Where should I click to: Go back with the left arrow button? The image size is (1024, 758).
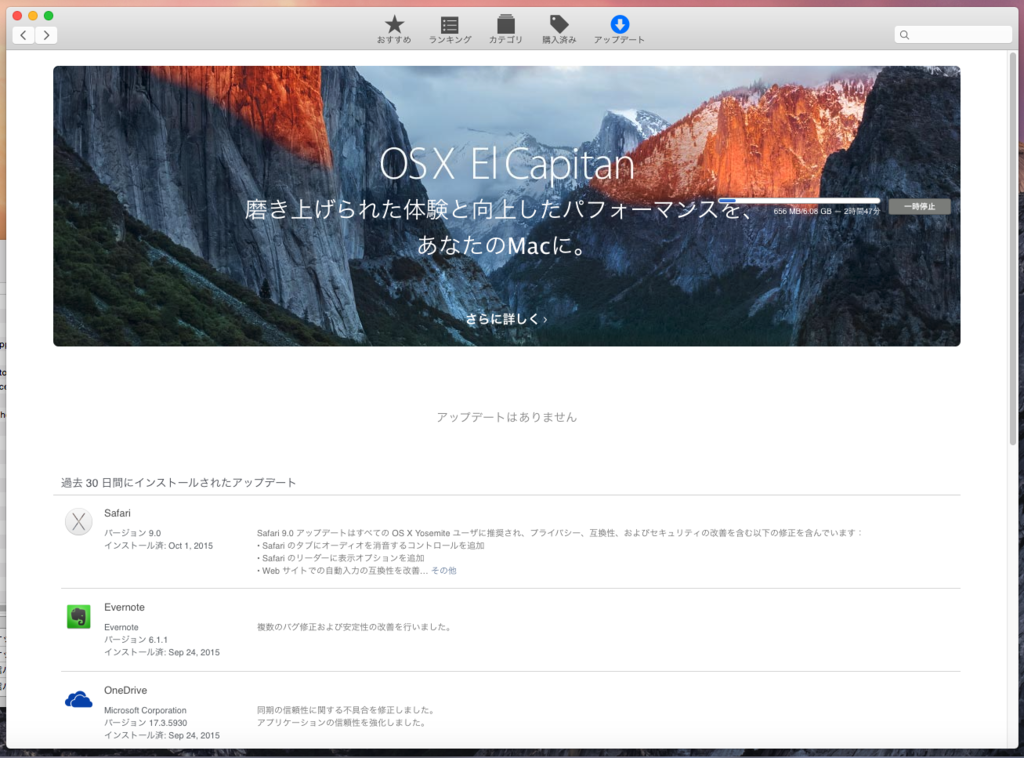24,35
